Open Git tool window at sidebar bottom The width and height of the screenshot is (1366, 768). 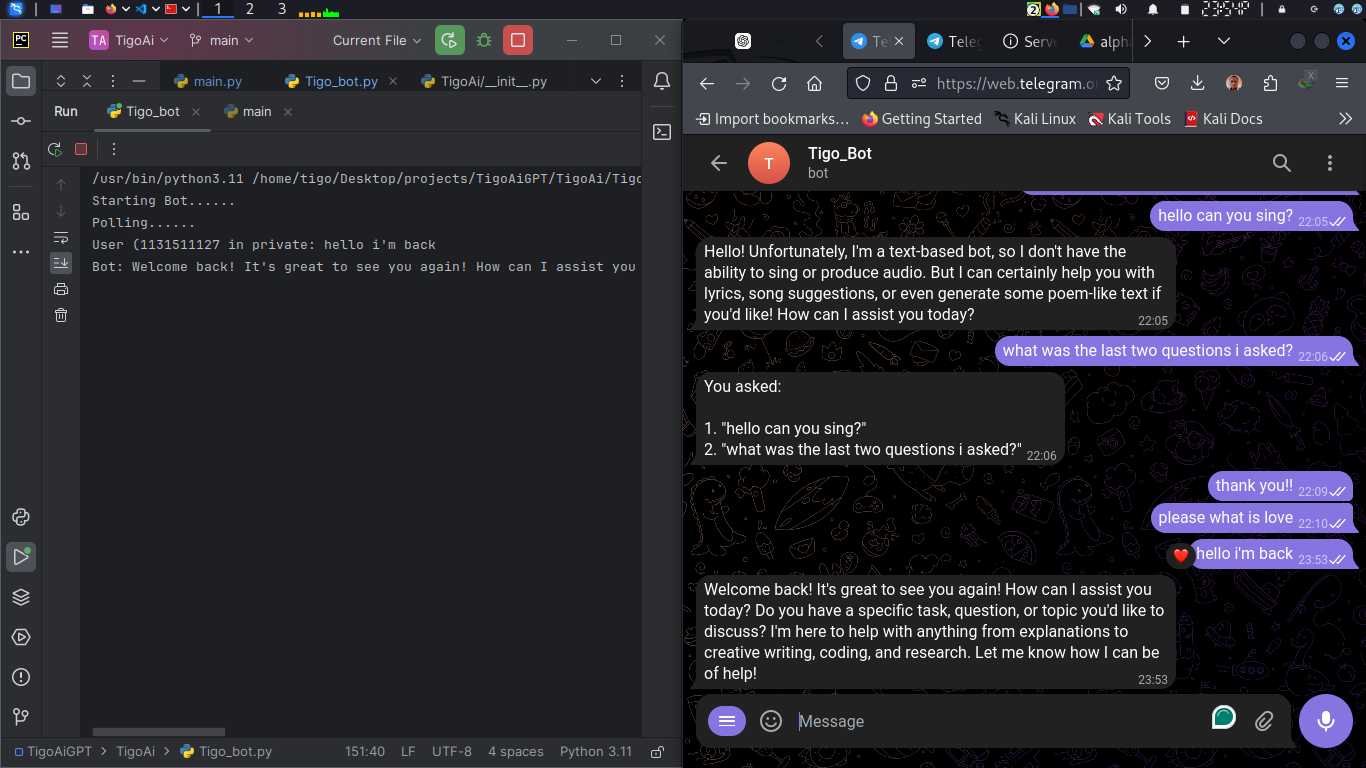coord(21,717)
